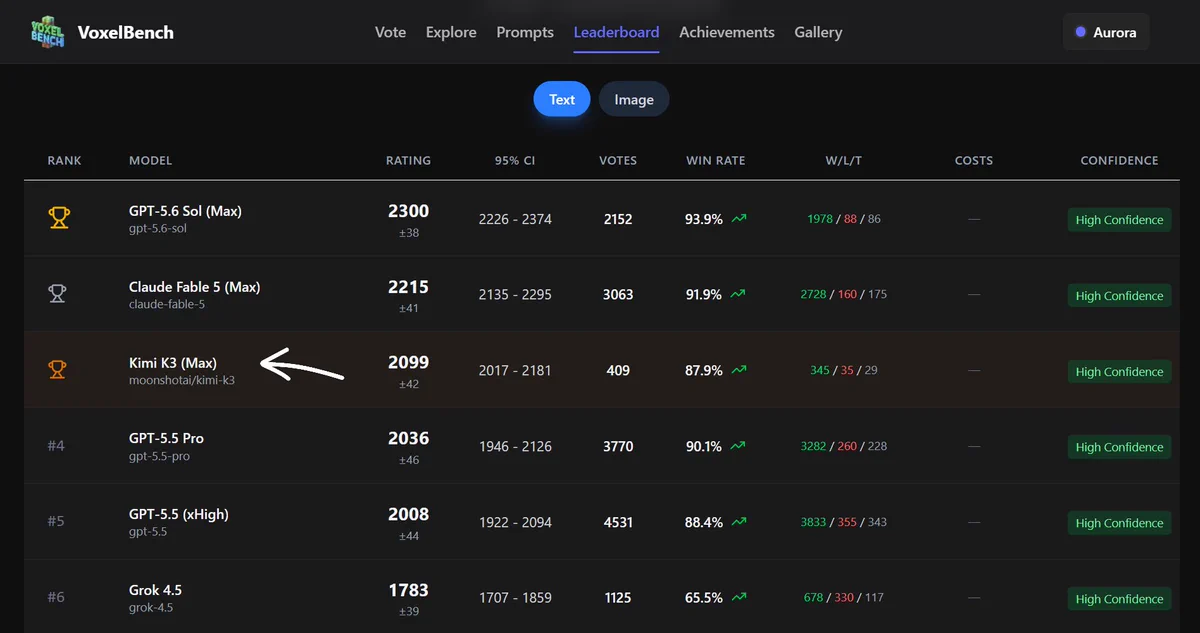This screenshot has height=633, width=1200.
Task: Click the High Confidence badge for GPT-5.5 (xHigh)
Action: point(1119,523)
